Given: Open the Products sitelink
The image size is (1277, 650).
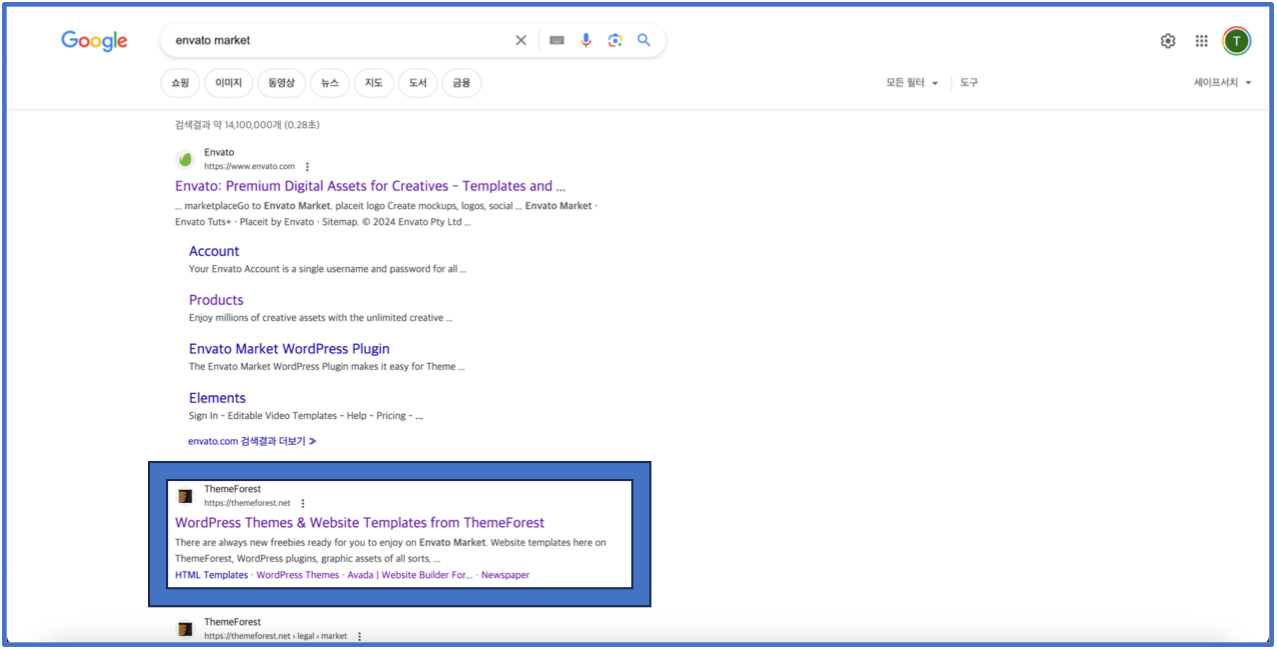Looking at the screenshot, I should pos(216,300).
